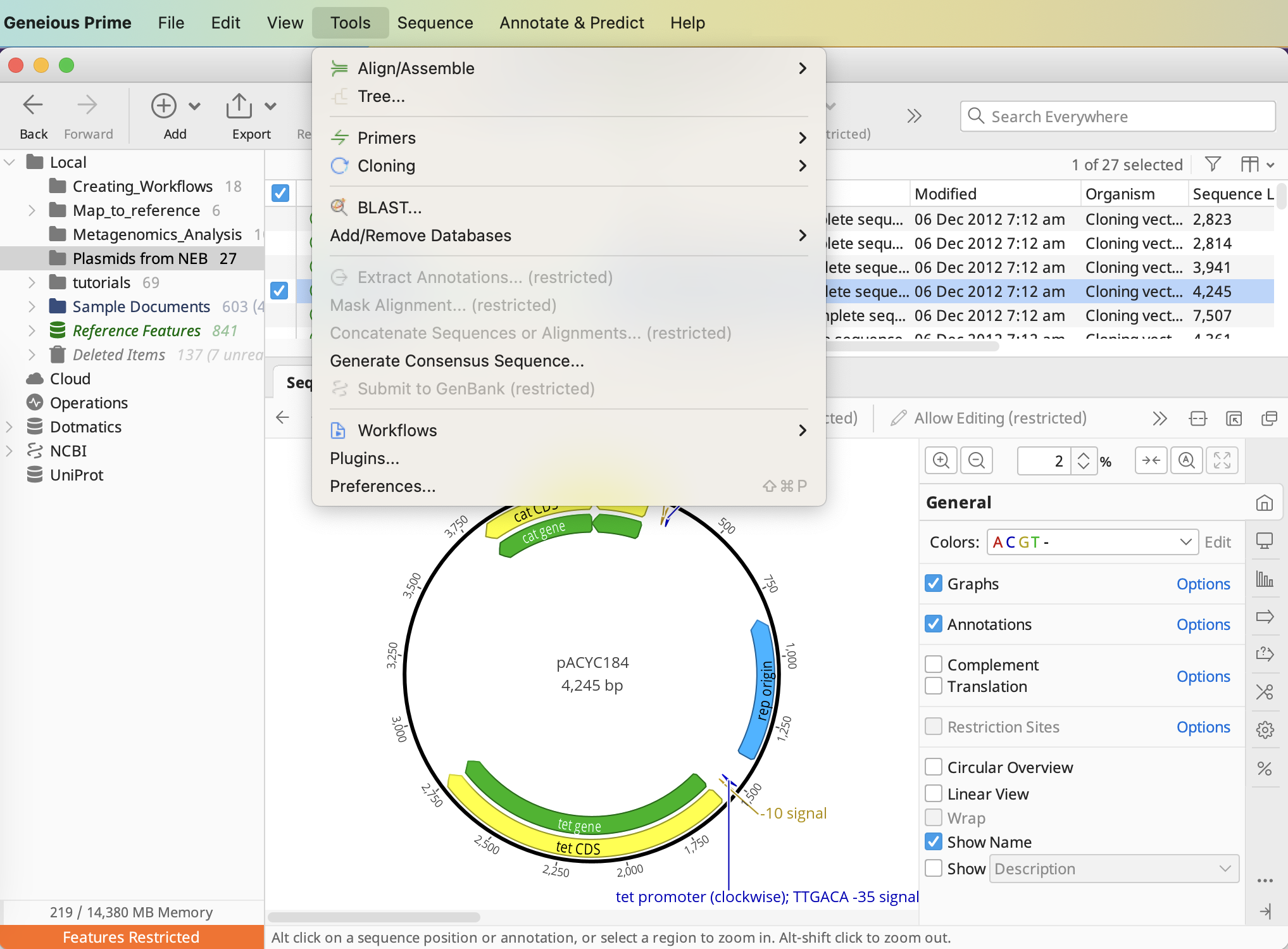Enable the Complement checkbox
Viewport: 1288px width, 949px height.
click(934, 664)
